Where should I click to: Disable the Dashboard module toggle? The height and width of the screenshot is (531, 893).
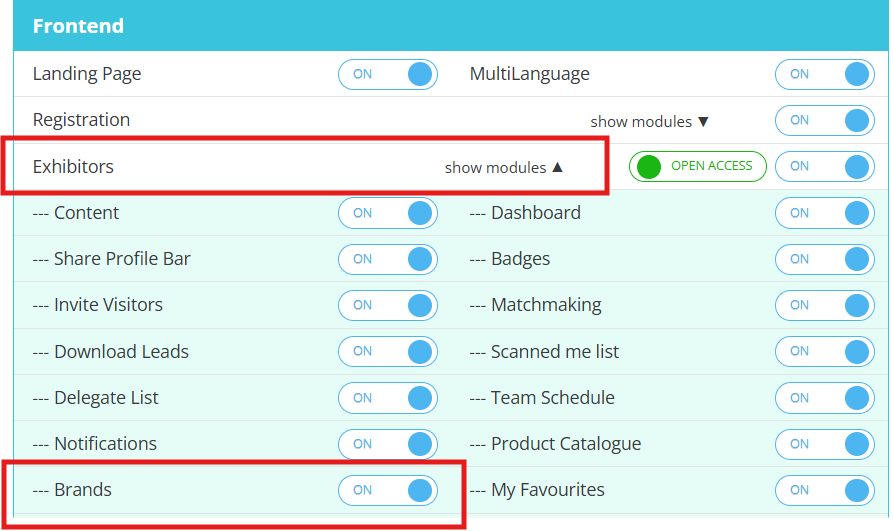(x=825, y=213)
